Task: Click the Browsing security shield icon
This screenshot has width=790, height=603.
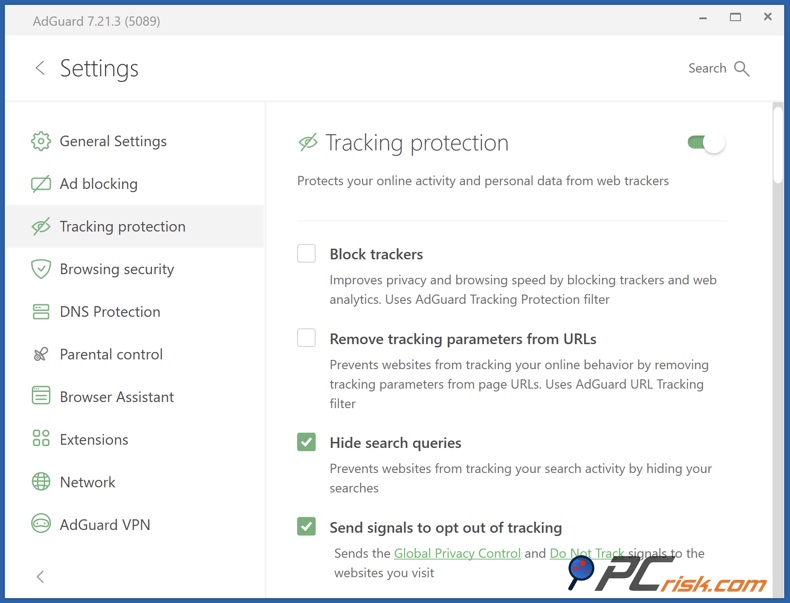Action: pos(41,269)
